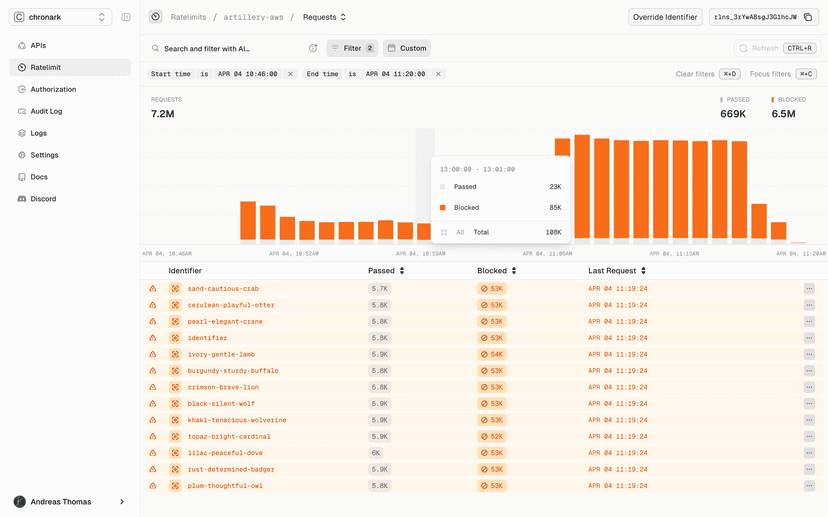Click warning icon beside cerulean-playful-otter
The image size is (828, 517).
pyautogui.click(x=153, y=305)
